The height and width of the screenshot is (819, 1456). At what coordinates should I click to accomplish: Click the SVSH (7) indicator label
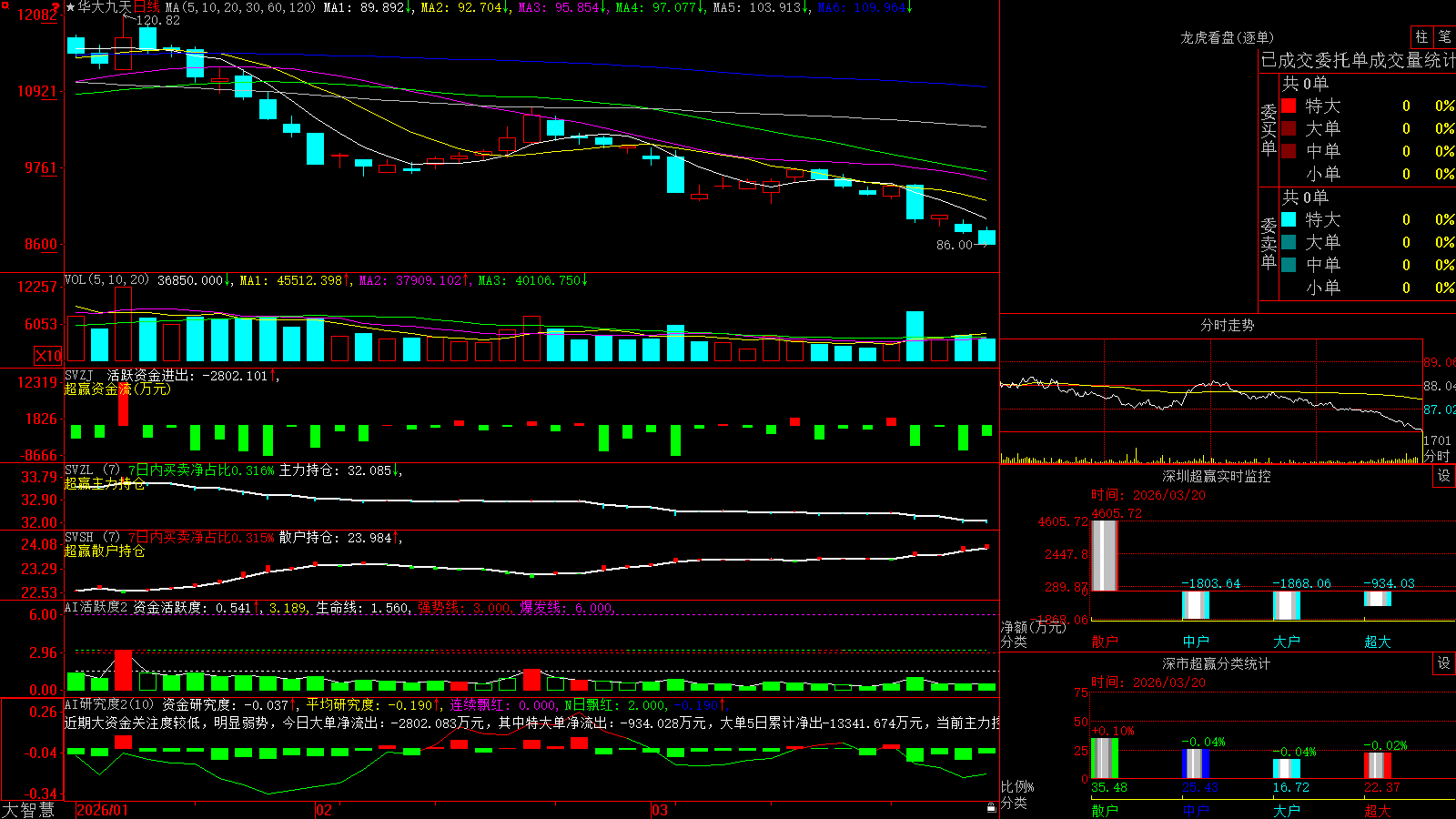tap(92, 538)
